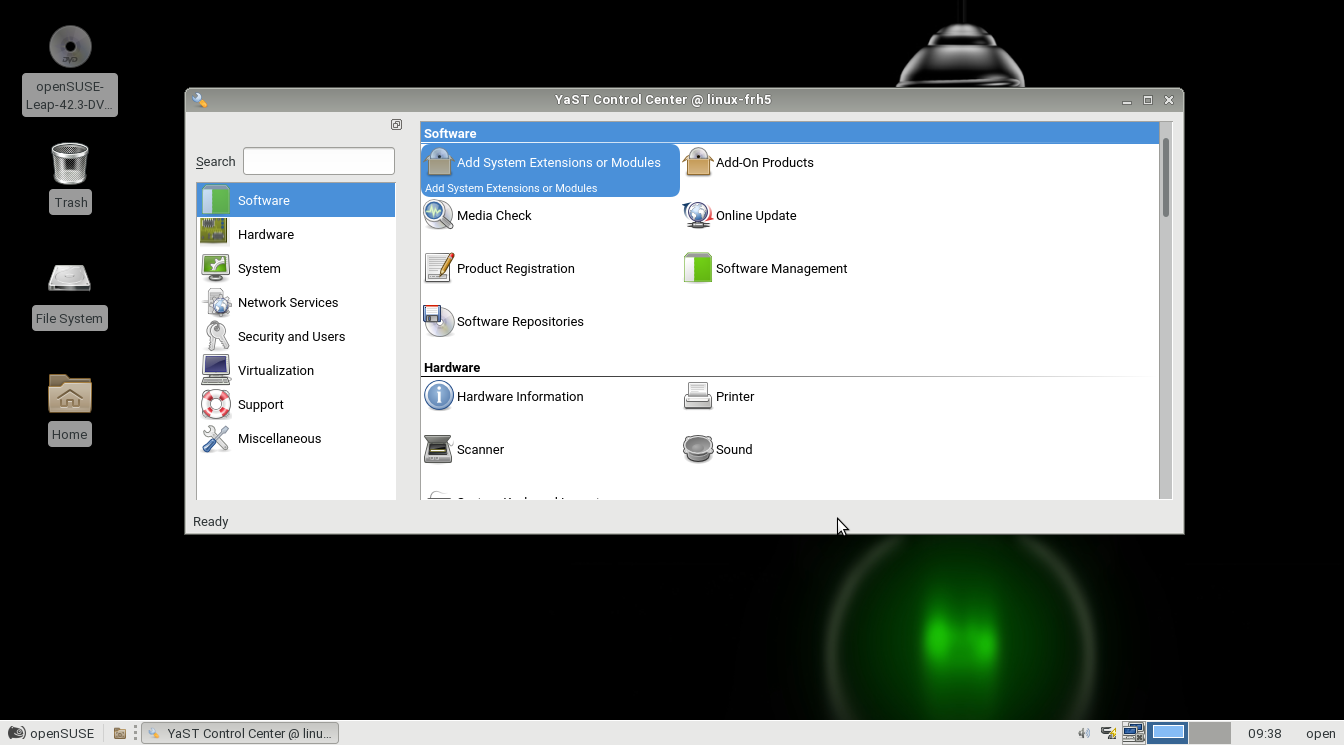
Task: Click the module list vertical scrollbar
Action: tap(1165, 300)
